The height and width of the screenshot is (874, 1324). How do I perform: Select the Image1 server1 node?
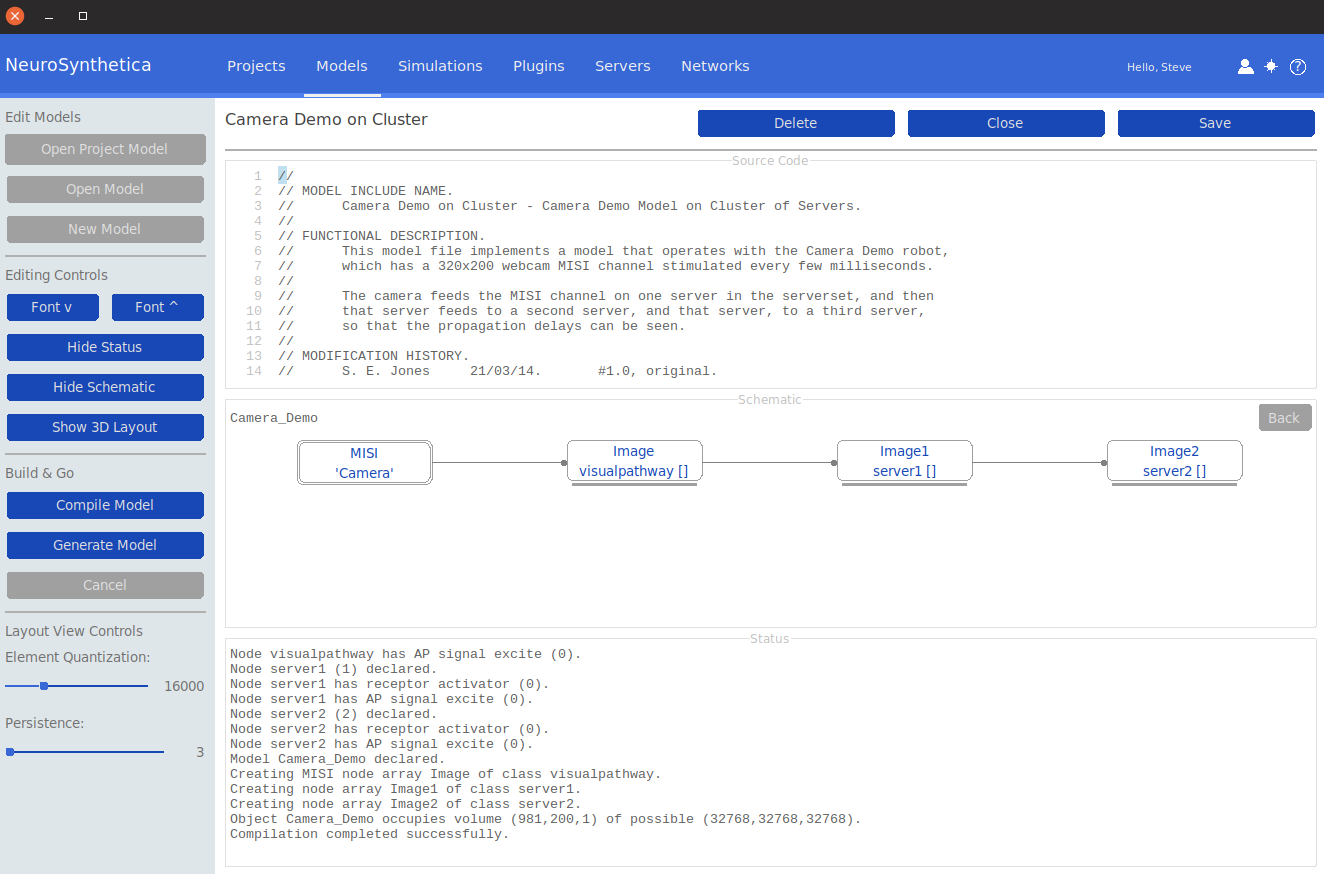point(904,462)
